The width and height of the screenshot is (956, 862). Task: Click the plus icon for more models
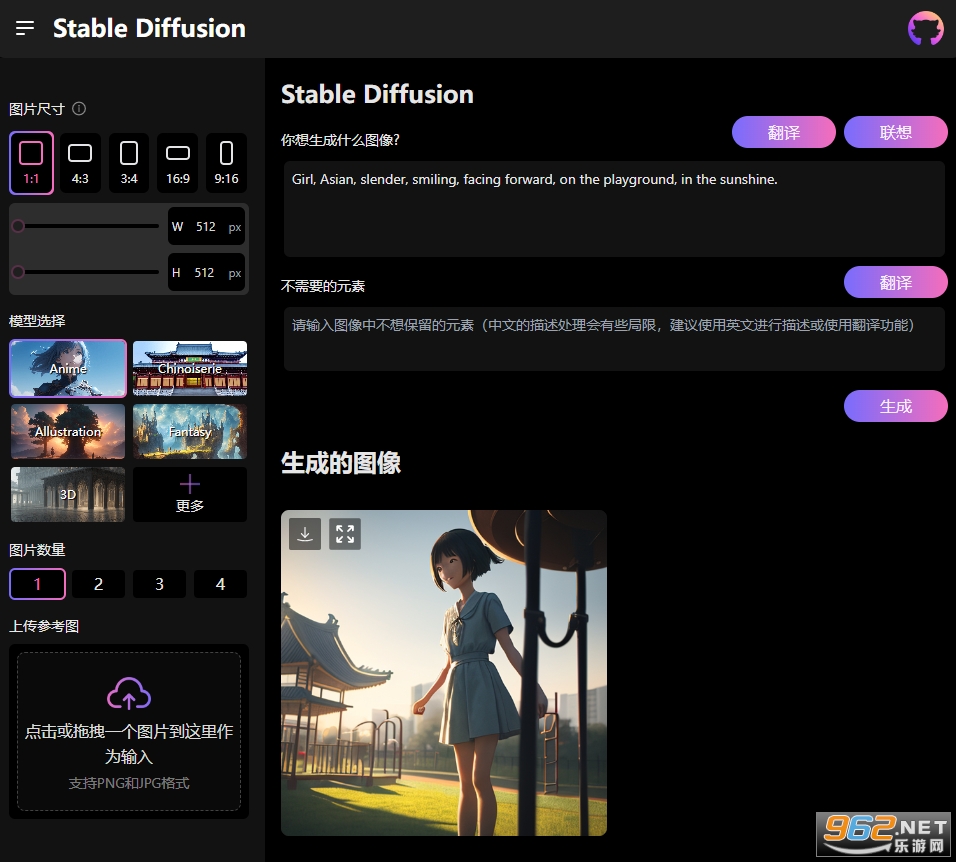point(190,484)
